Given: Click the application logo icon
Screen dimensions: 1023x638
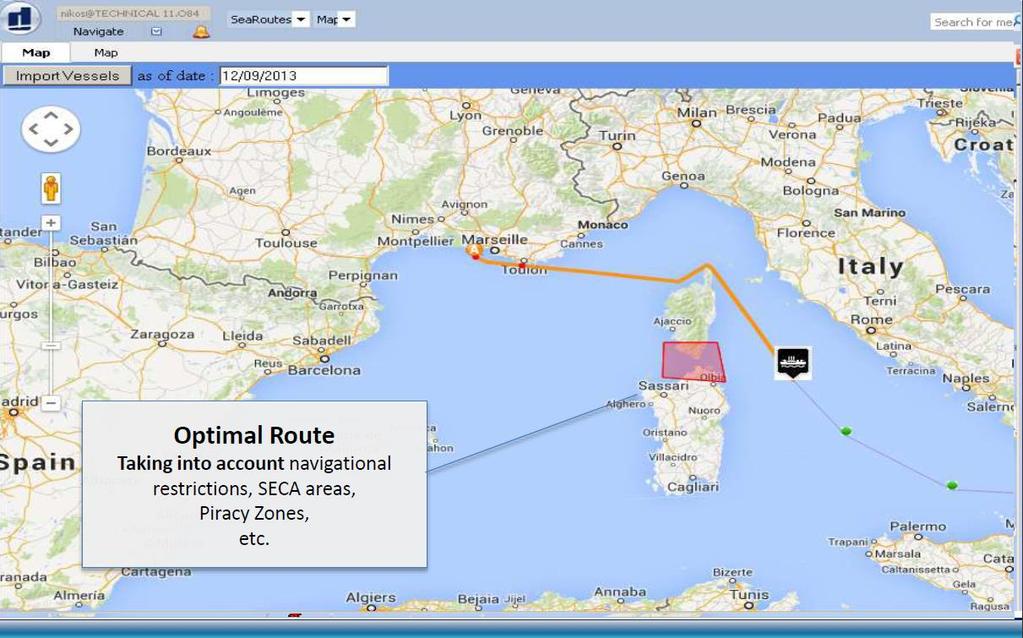Looking at the screenshot, I should pyautogui.click(x=20, y=18).
